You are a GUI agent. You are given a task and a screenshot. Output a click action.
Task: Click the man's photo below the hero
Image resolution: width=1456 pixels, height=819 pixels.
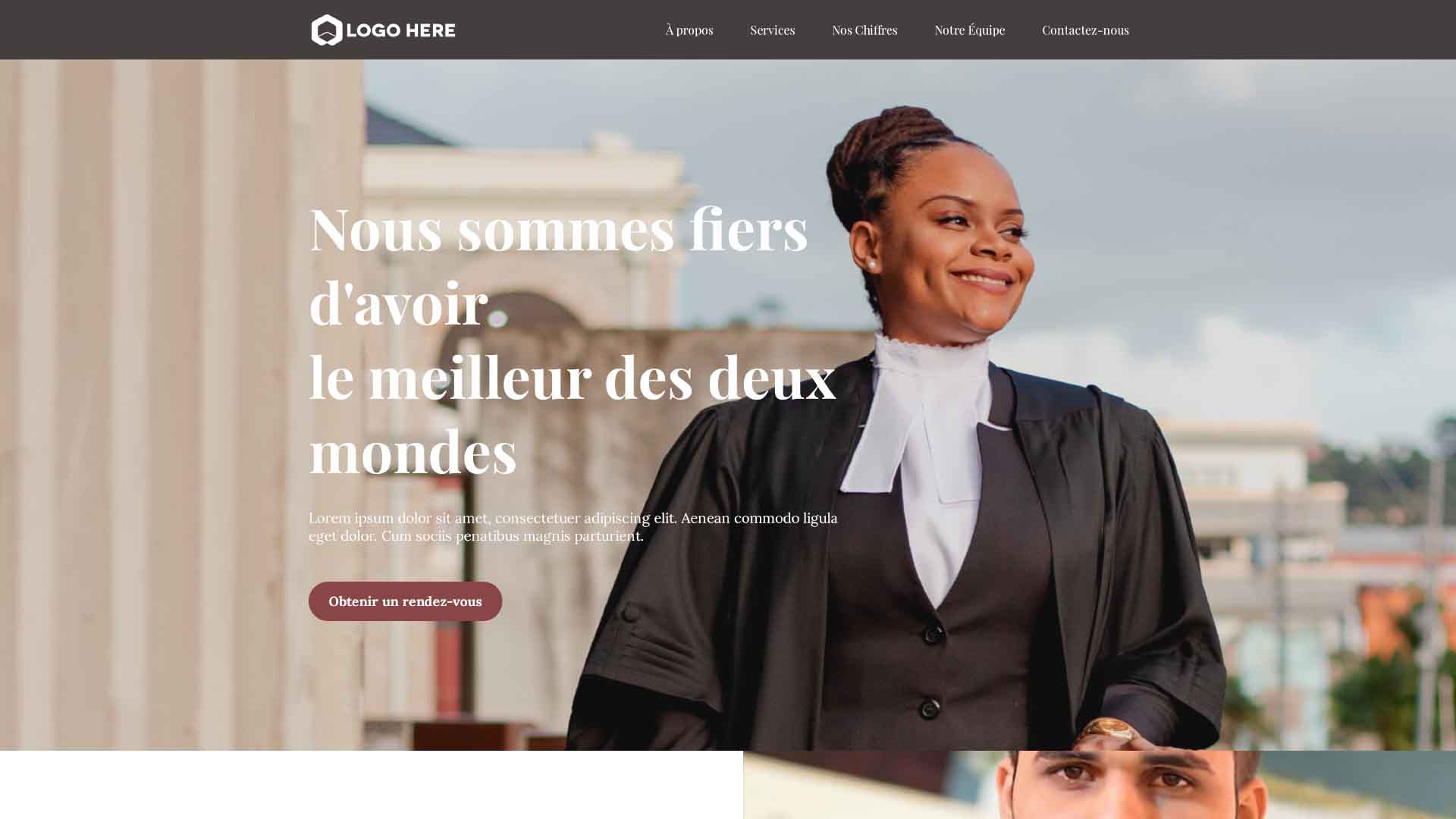tap(1100, 785)
